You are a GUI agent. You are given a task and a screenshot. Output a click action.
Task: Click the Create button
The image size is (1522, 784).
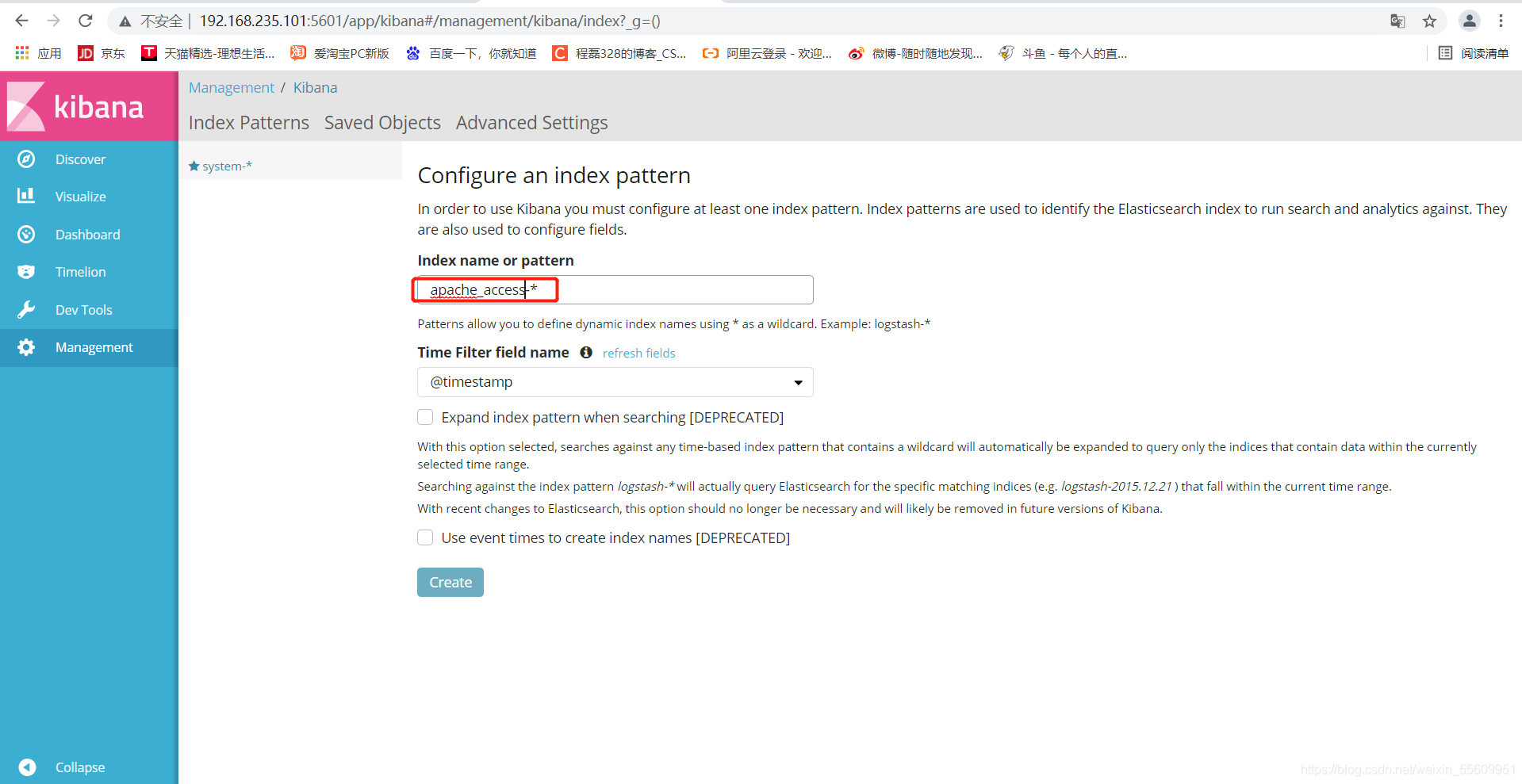pos(450,582)
